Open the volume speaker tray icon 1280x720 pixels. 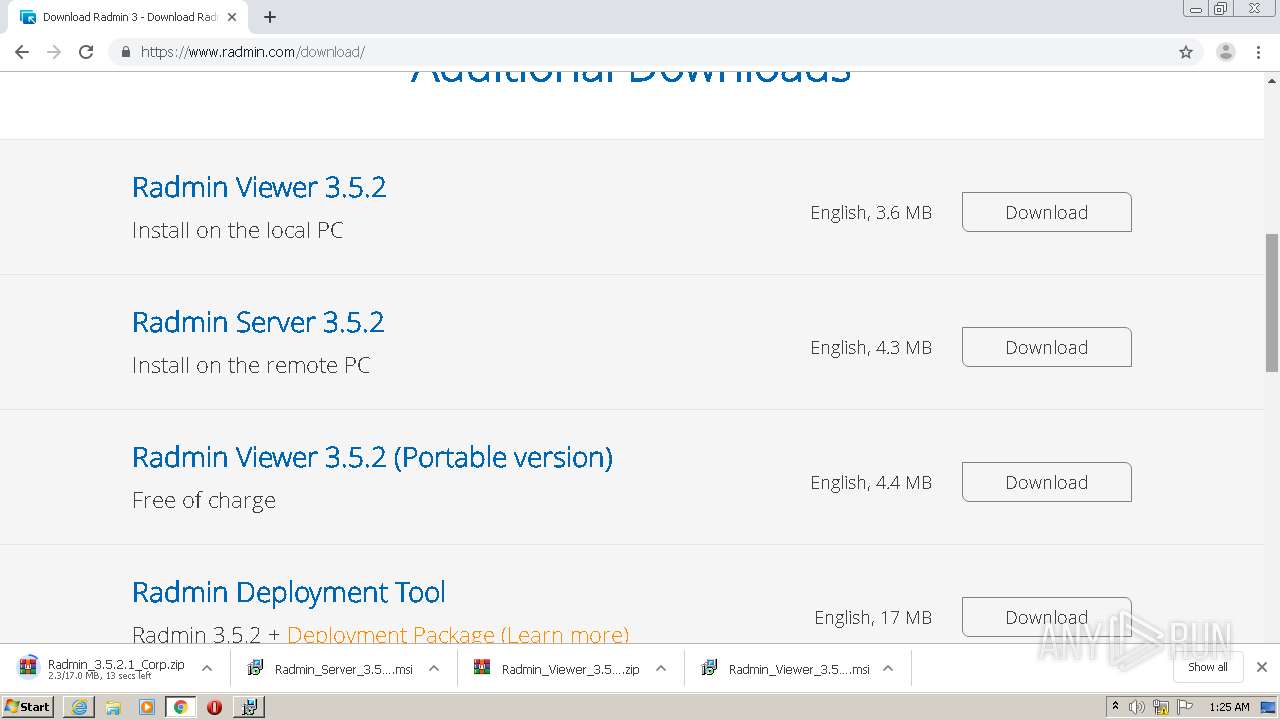click(x=1137, y=707)
